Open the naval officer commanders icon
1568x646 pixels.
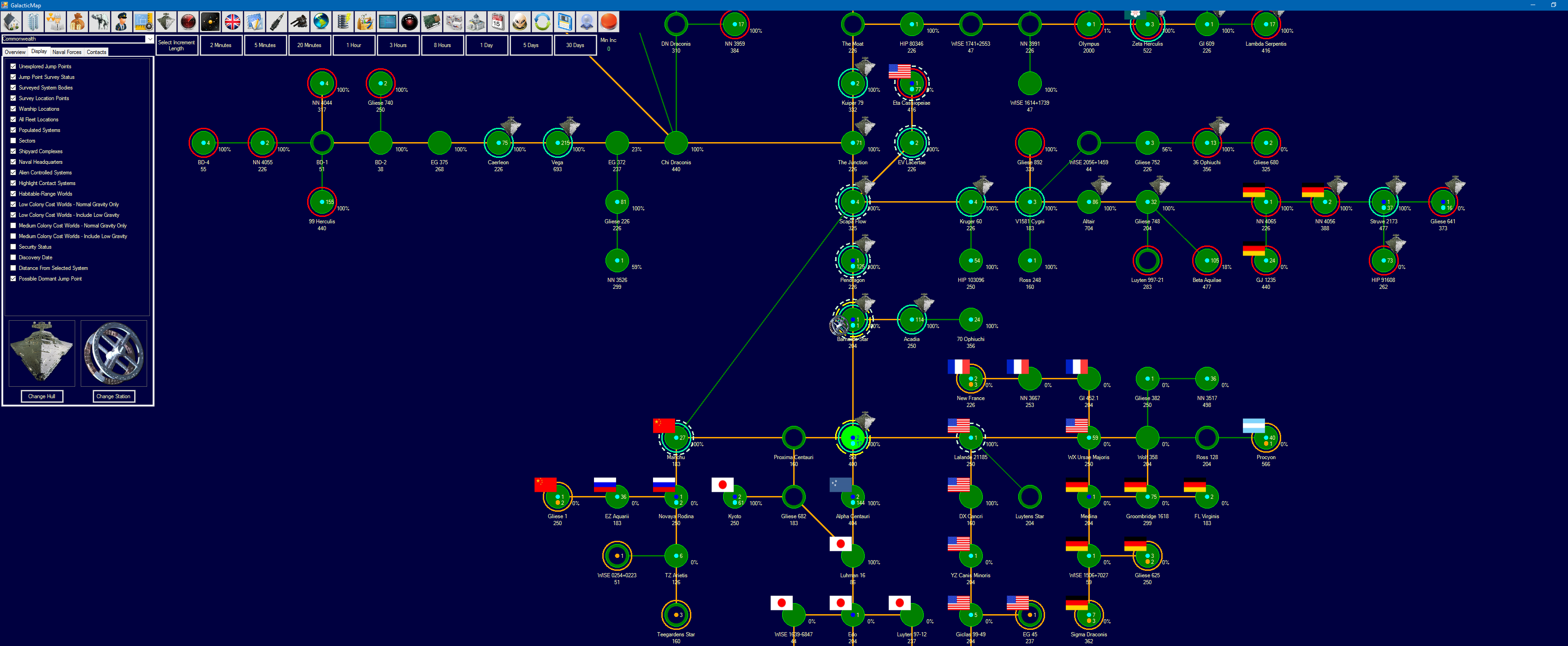[122, 22]
